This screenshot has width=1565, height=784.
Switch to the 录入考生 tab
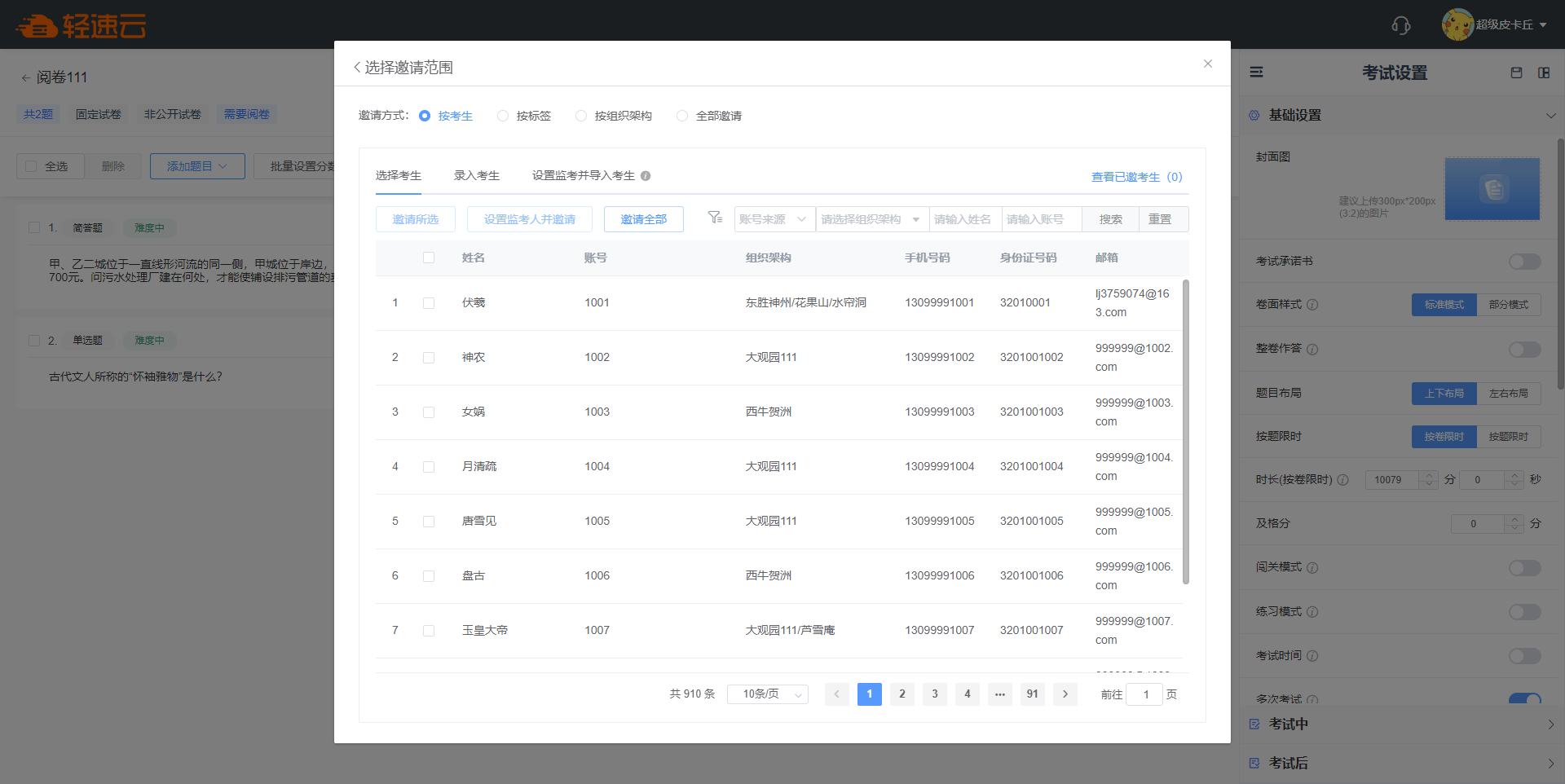[x=477, y=176]
